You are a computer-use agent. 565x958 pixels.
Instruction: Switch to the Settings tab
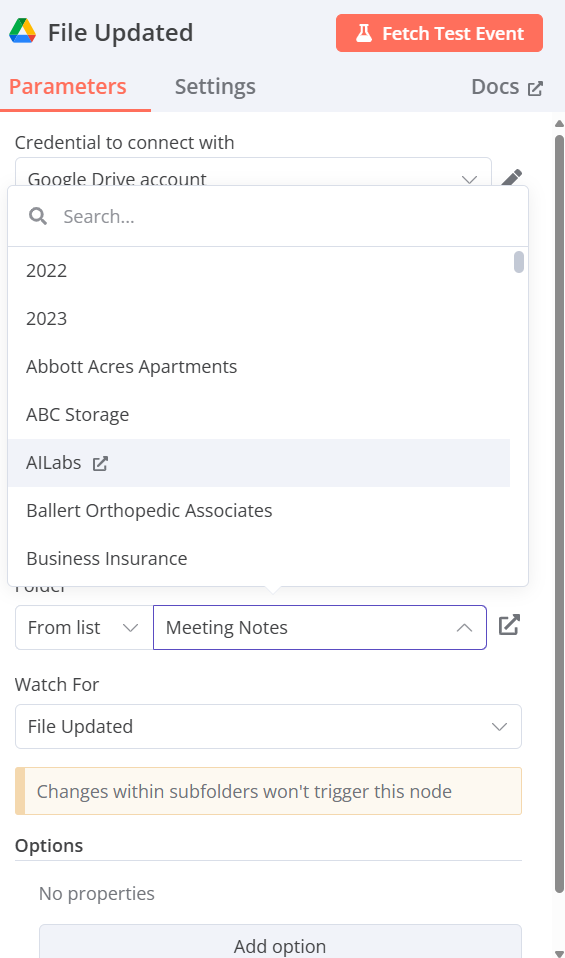tap(215, 87)
